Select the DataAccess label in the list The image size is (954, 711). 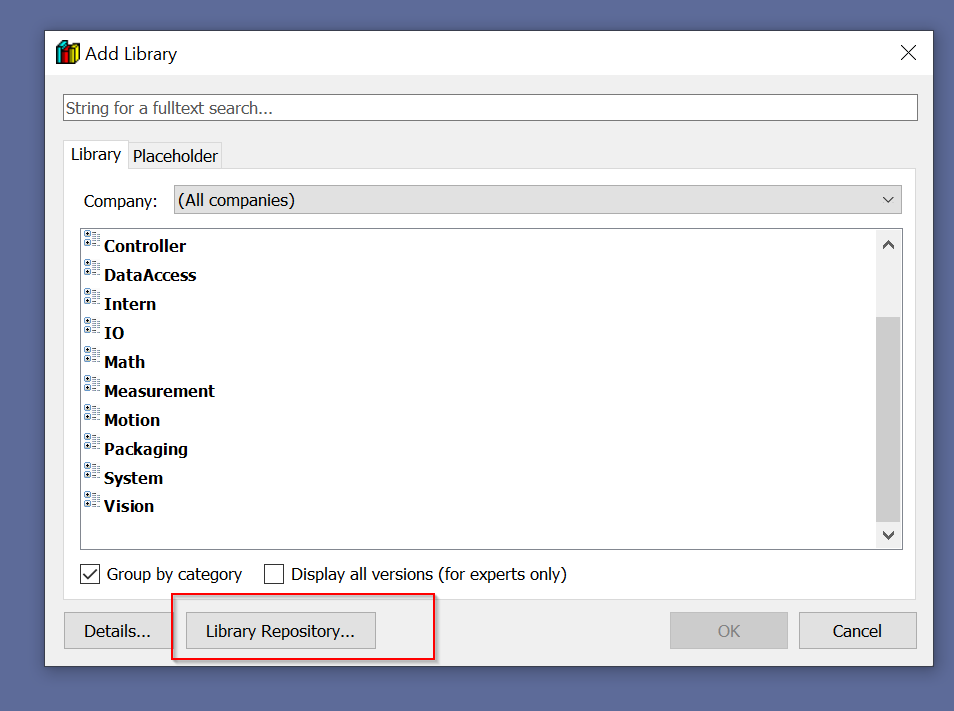click(150, 276)
